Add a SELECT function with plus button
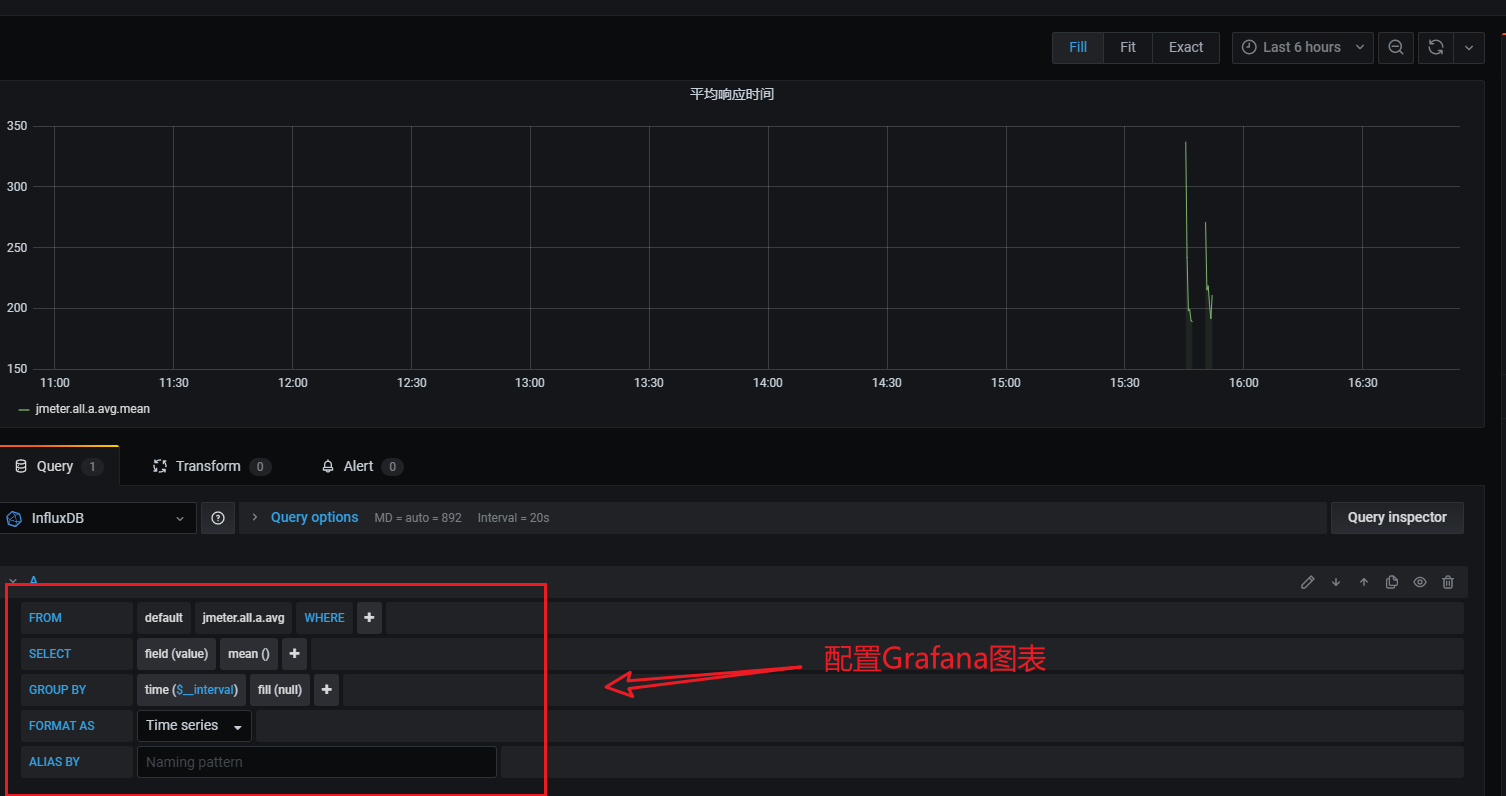Image resolution: width=1506 pixels, height=796 pixels. coord(294,654)
